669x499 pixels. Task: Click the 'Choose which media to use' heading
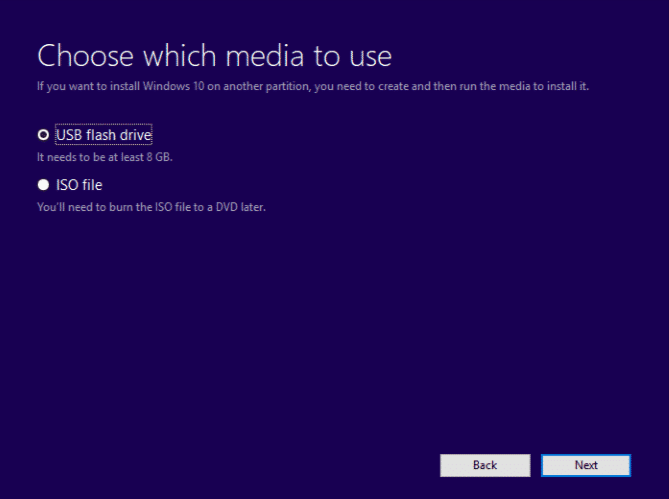[214, 55]
